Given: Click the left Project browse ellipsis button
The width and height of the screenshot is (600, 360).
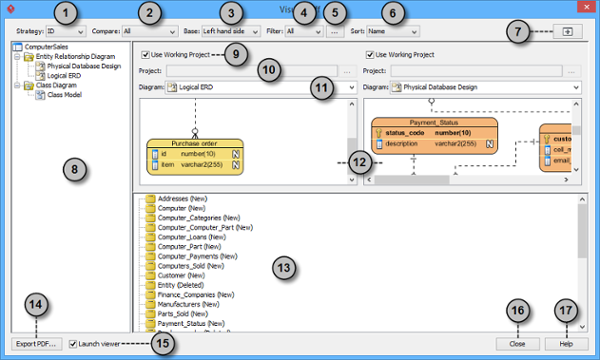Looking at the screenshot, I should 347,72.
